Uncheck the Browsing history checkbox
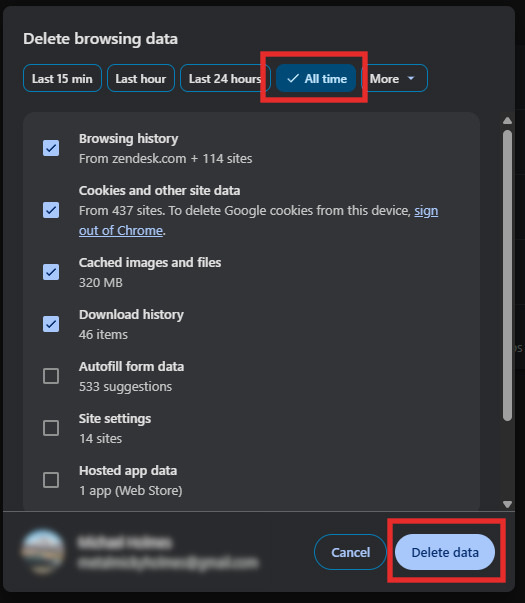The height and width of the screenshot is (603, 525). click(x=51, y=148)
